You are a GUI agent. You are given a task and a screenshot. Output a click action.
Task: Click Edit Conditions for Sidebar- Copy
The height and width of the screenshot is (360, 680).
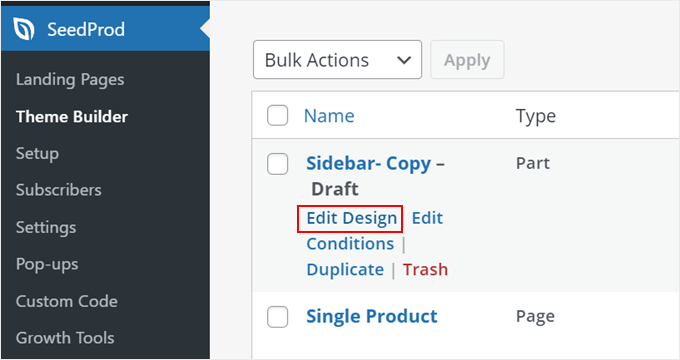[x=375, y=231]
